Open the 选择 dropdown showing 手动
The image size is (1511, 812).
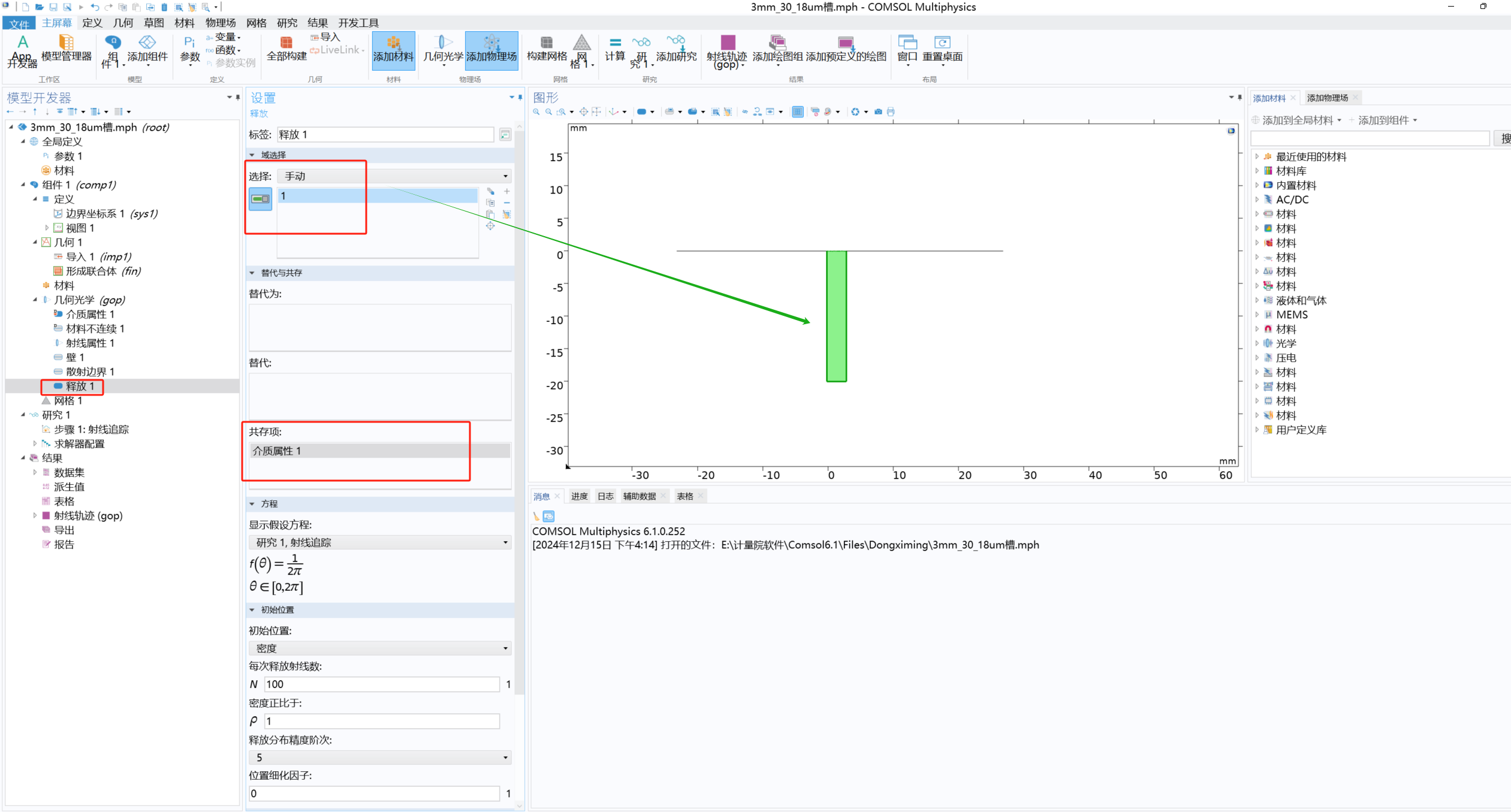click(x=394, y=176)
